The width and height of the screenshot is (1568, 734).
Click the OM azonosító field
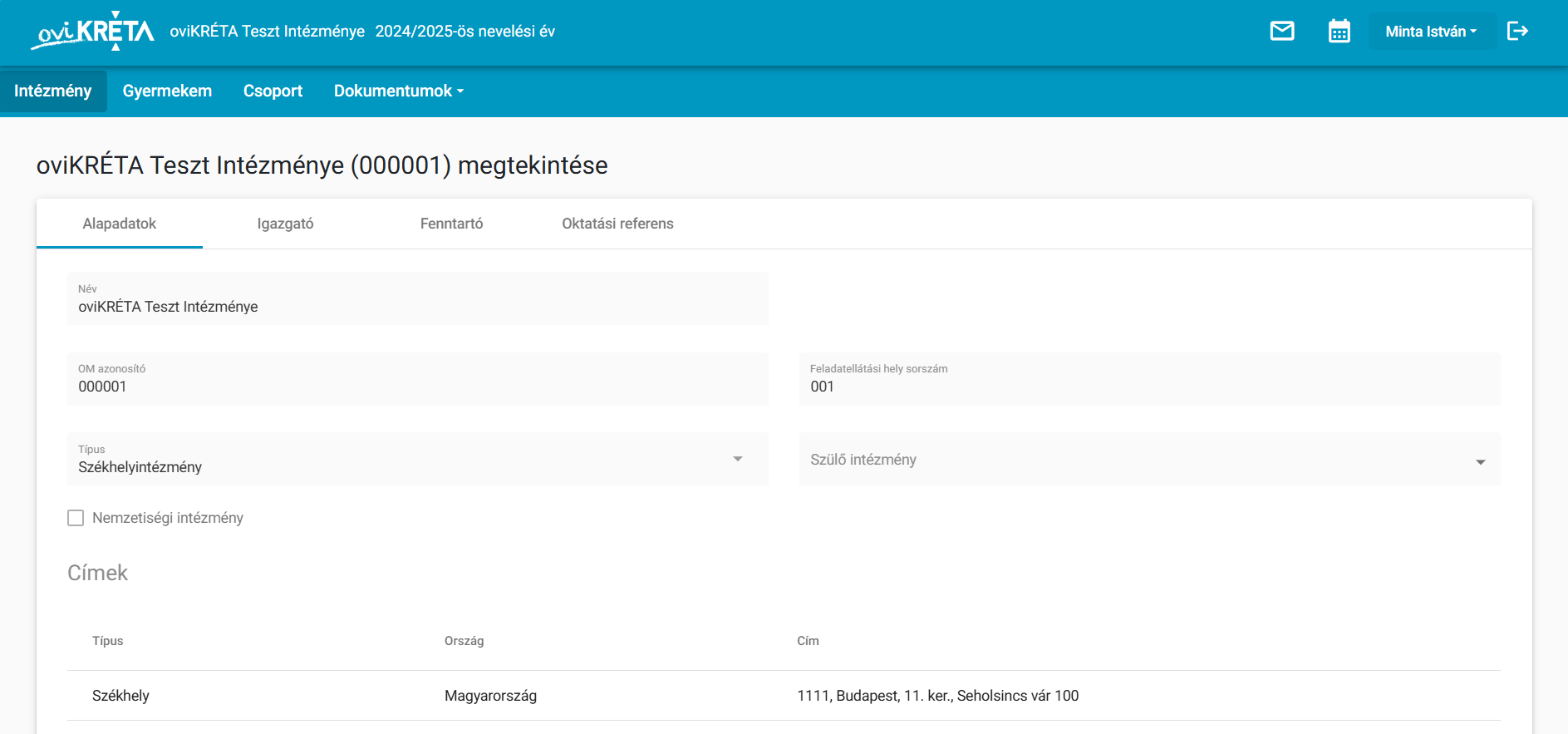coord(418,379)
